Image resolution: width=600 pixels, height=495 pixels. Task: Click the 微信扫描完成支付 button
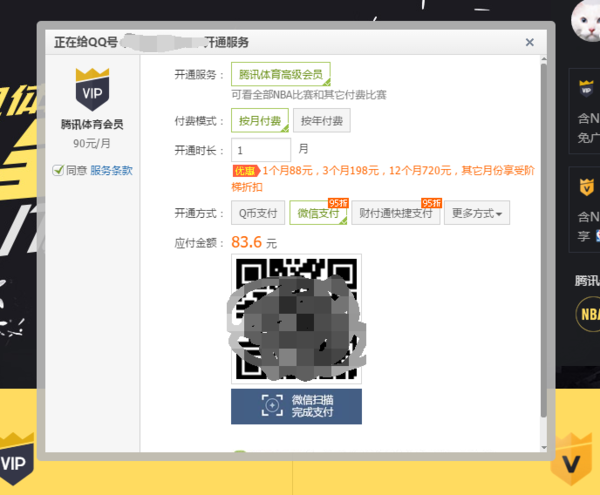(x=297, y=406)
